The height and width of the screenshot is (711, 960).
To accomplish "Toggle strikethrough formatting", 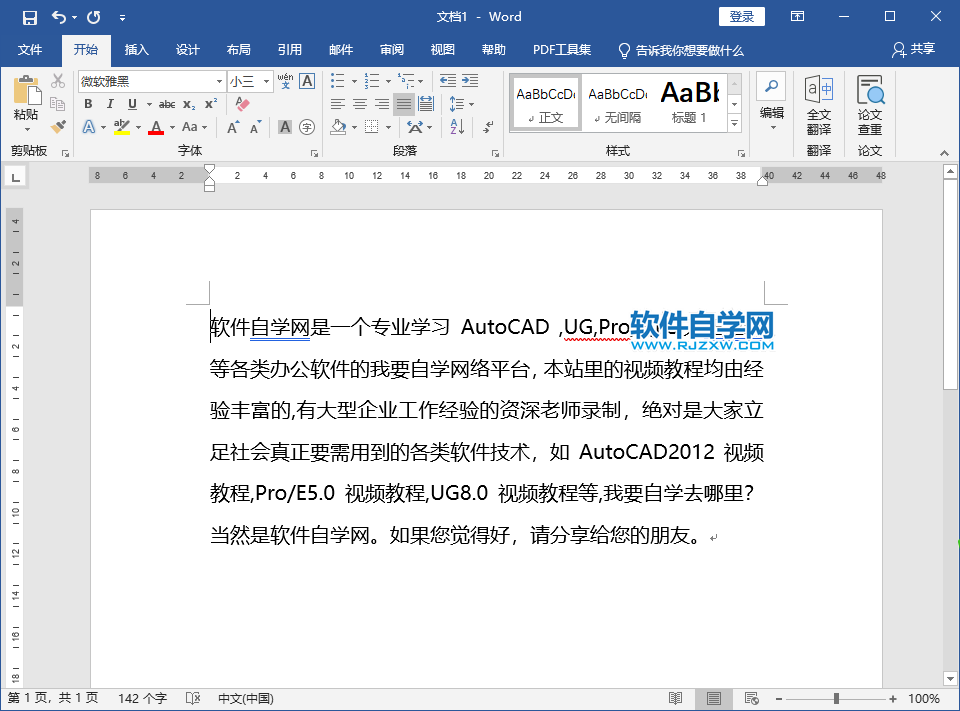I will click(x=167, y=104).
